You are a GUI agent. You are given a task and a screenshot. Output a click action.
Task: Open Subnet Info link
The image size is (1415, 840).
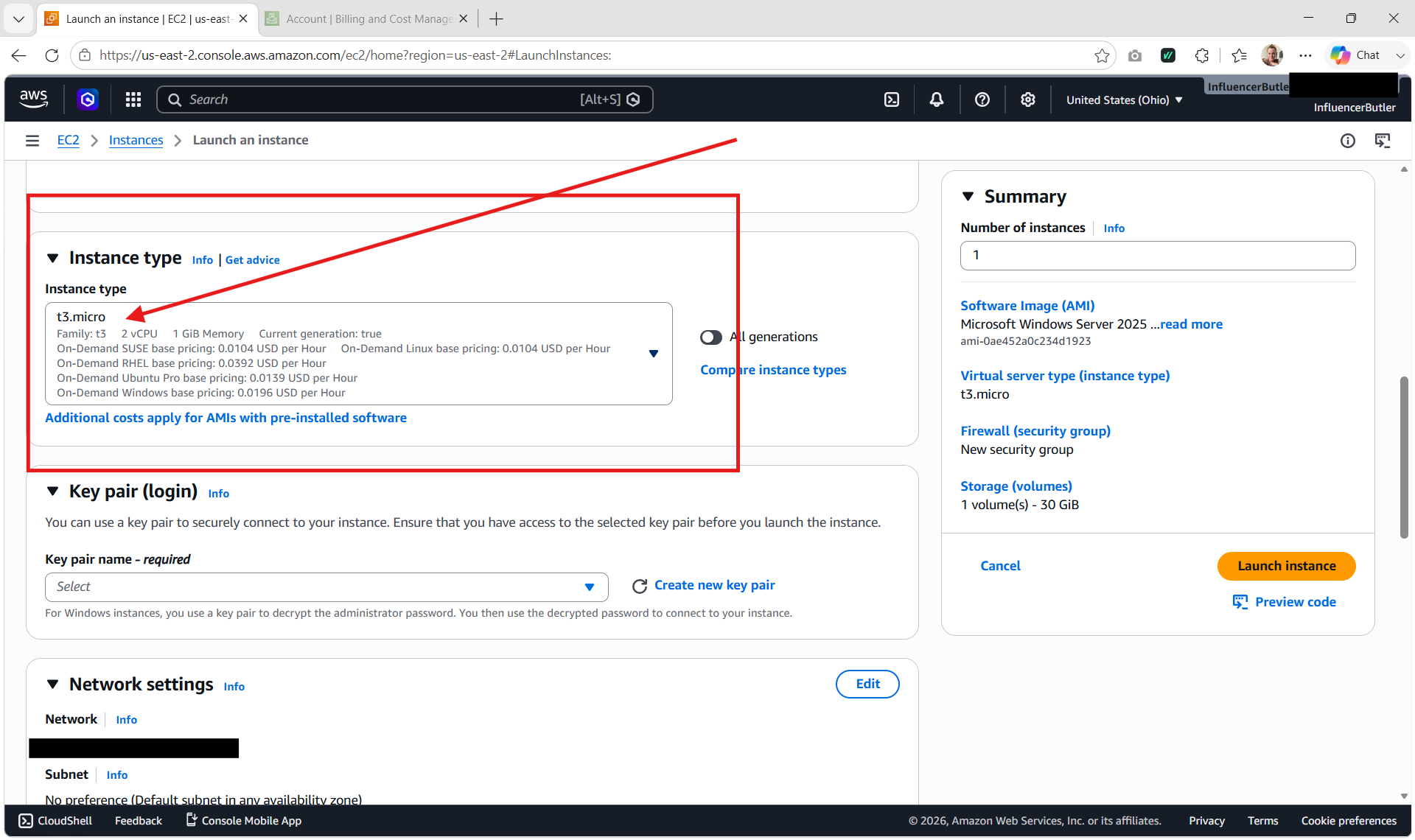pos(116,775)
